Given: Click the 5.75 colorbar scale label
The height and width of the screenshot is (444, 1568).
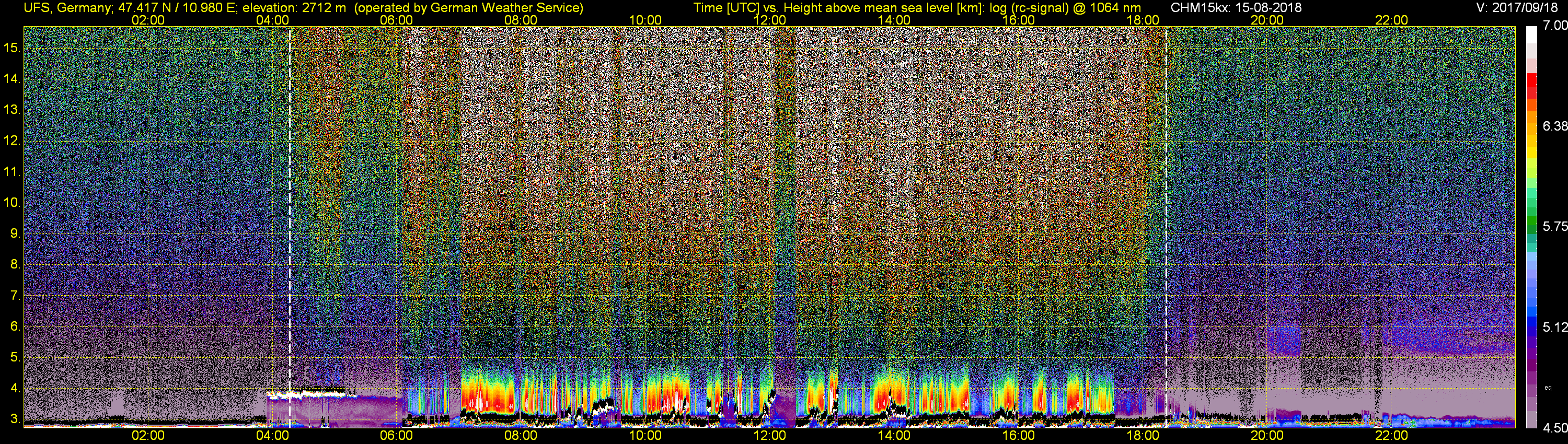Looking at the screenshot, I should pyautogui.click(x=1554, y=226).
